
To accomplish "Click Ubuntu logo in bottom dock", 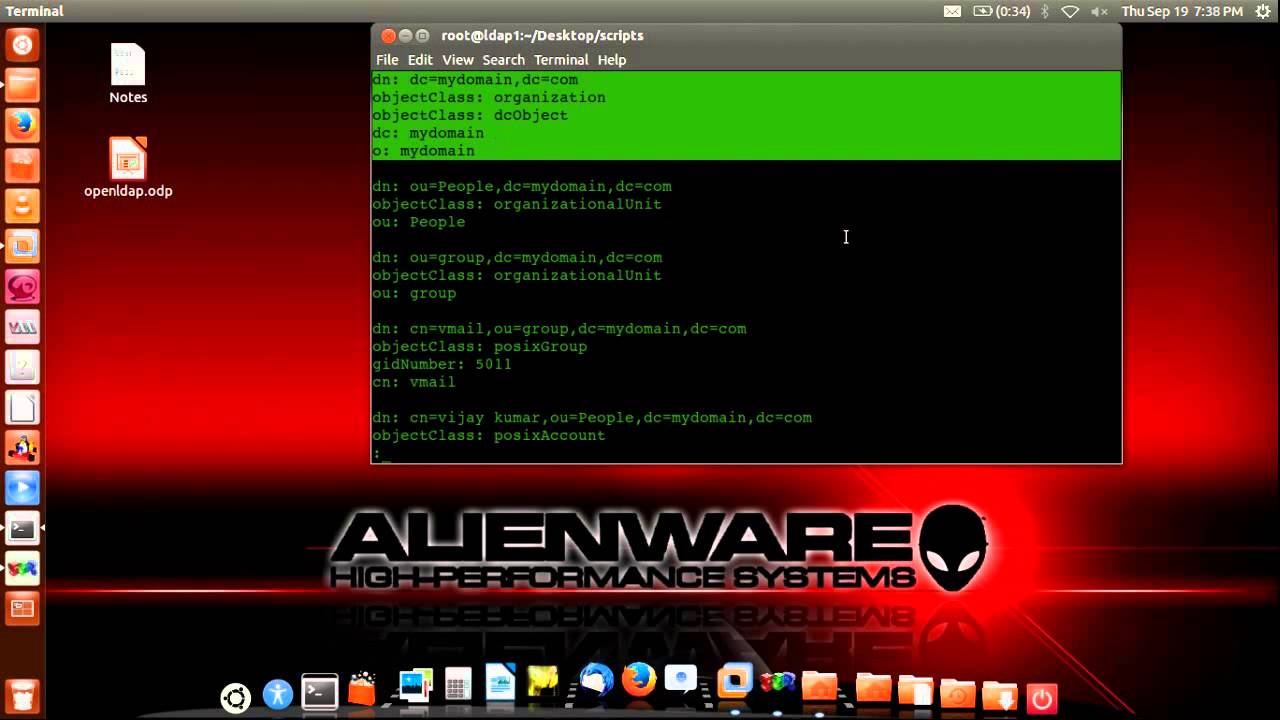I will 236,697.
